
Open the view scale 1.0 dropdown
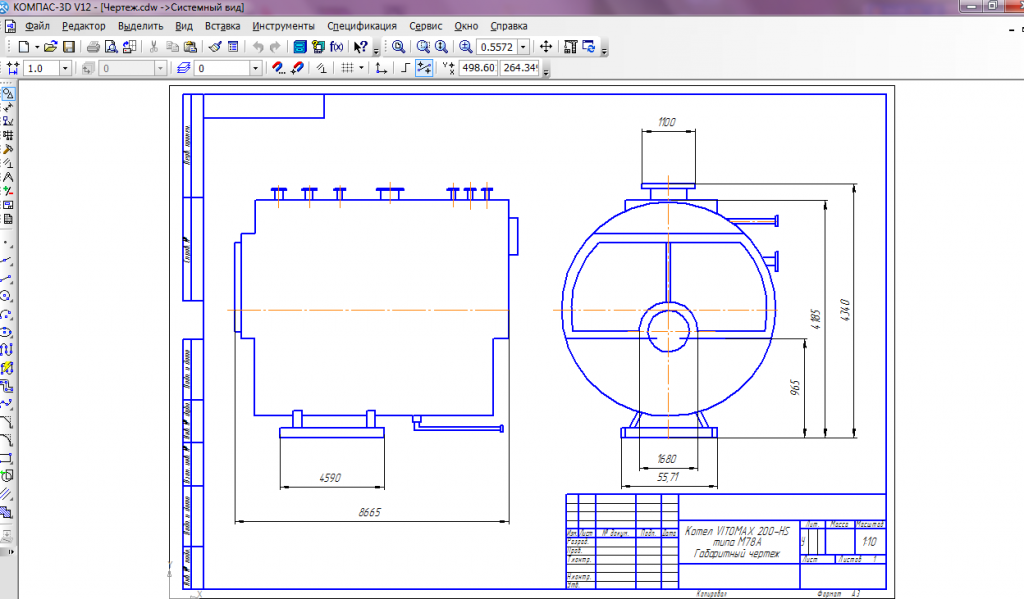click(x=65, y=68)
